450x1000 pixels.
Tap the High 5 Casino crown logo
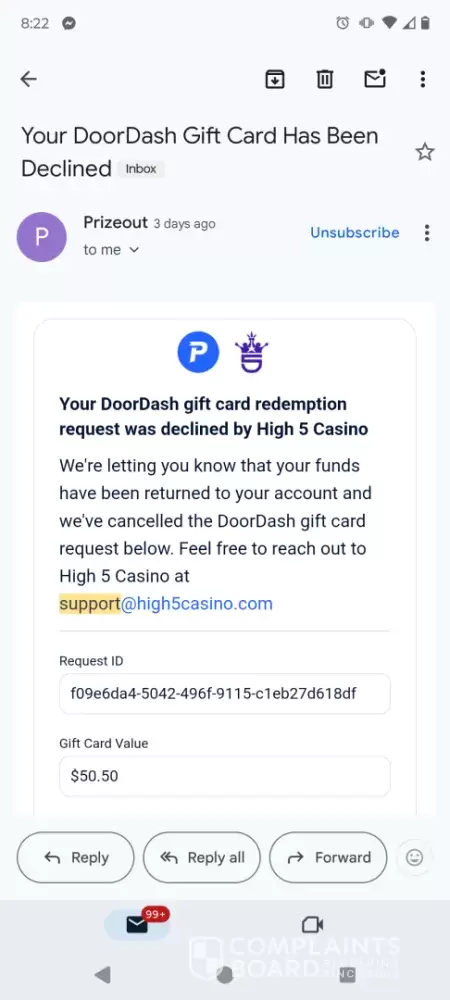251,352
